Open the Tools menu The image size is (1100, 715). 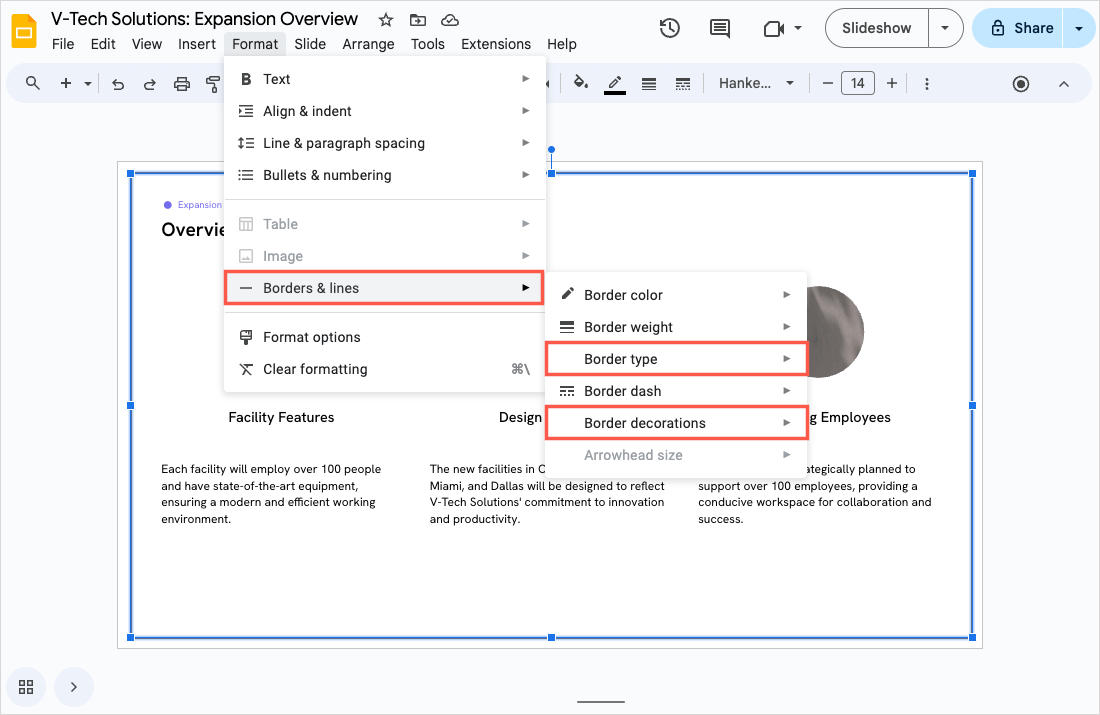pos(428,44)
